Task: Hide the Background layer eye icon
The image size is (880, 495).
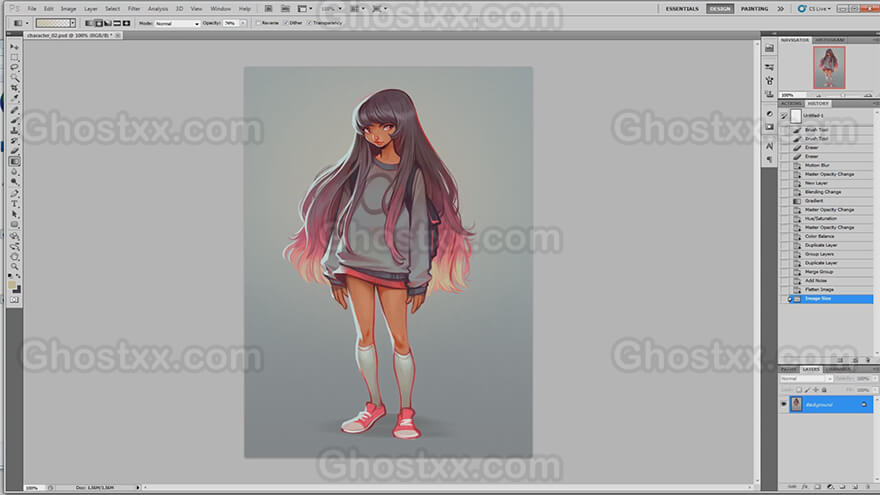Action: tap(783, 404)
